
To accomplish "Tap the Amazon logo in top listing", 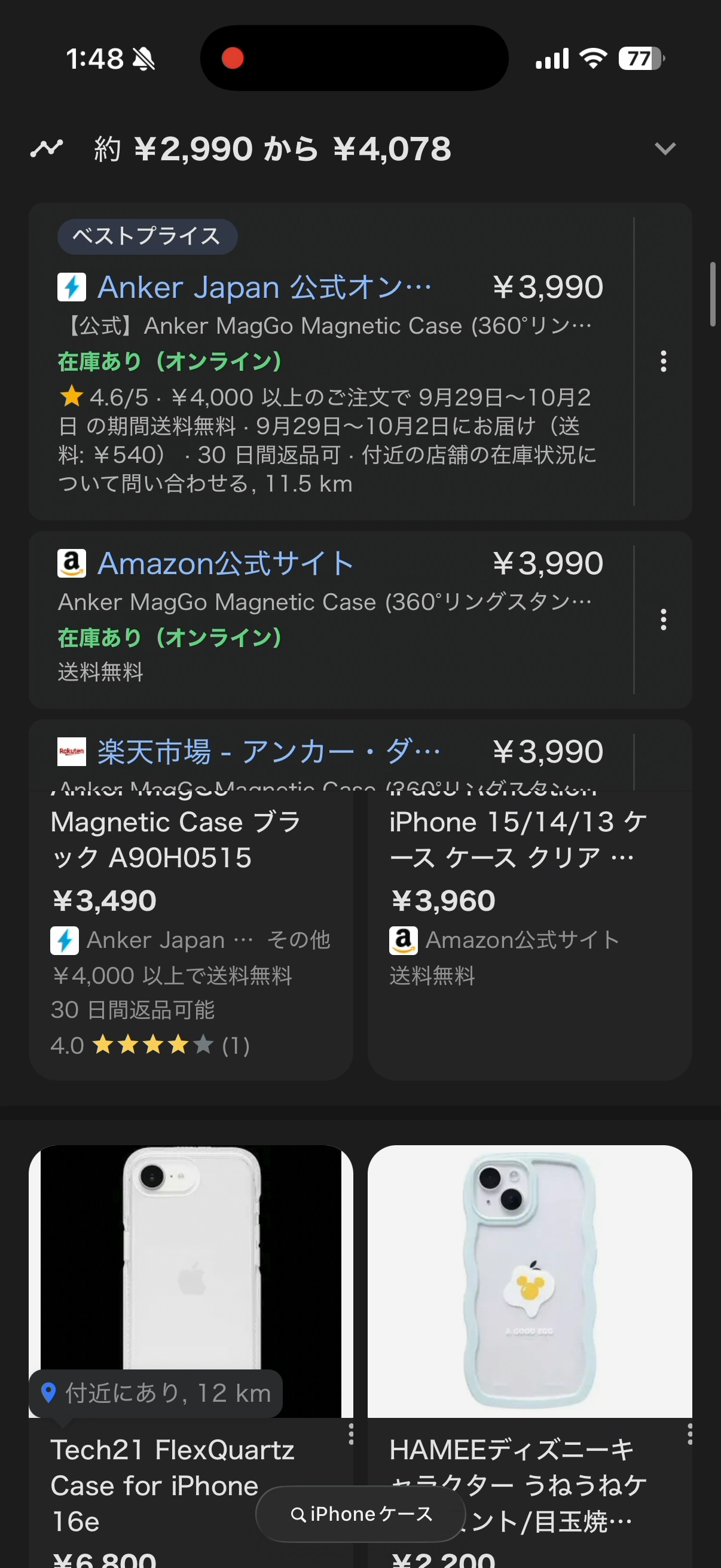I will pos(72,564).
